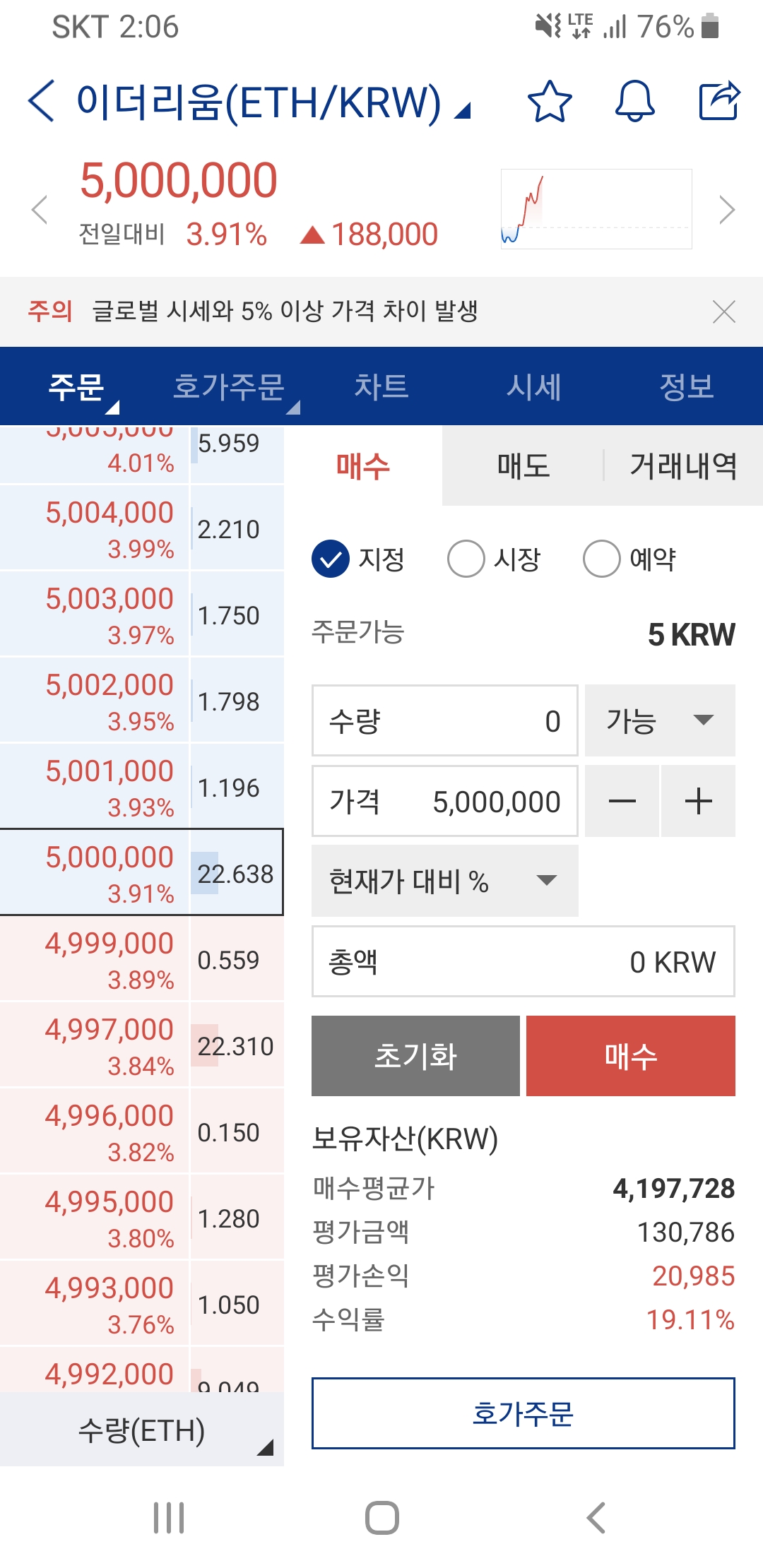Tap the share icon in header
The image size is (763, 1568).
coord(719,101)
